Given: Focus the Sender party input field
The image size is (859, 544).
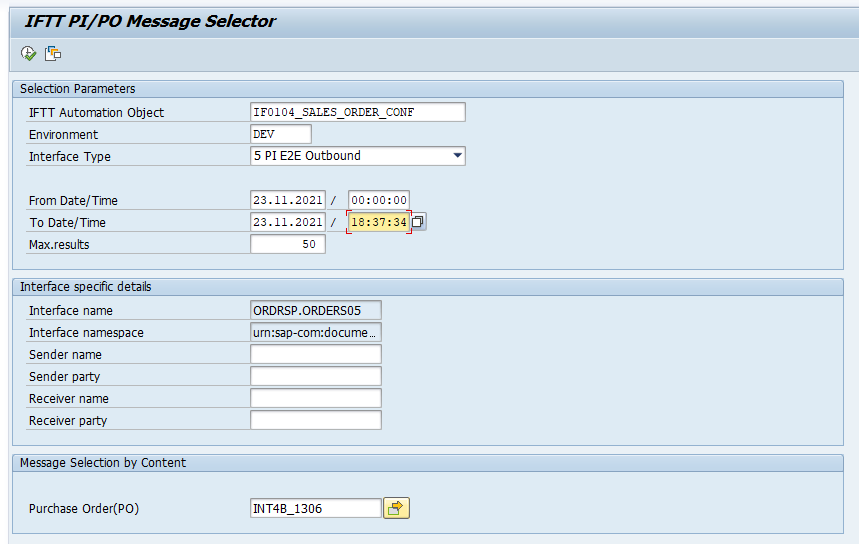Looking at the screenshot, I should click(x=315, y=377).
